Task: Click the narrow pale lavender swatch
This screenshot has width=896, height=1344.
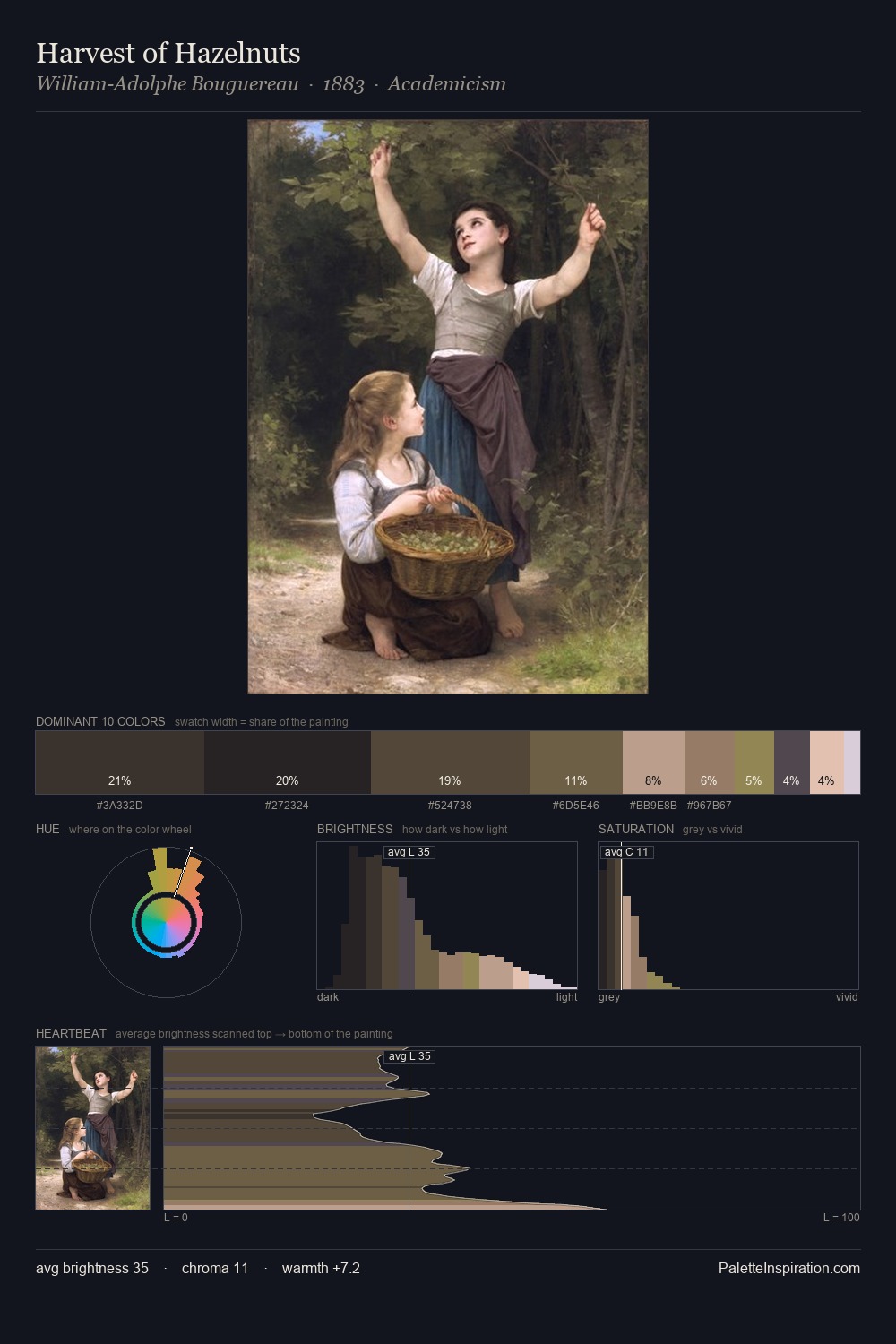Action: [x=852, y=762]
